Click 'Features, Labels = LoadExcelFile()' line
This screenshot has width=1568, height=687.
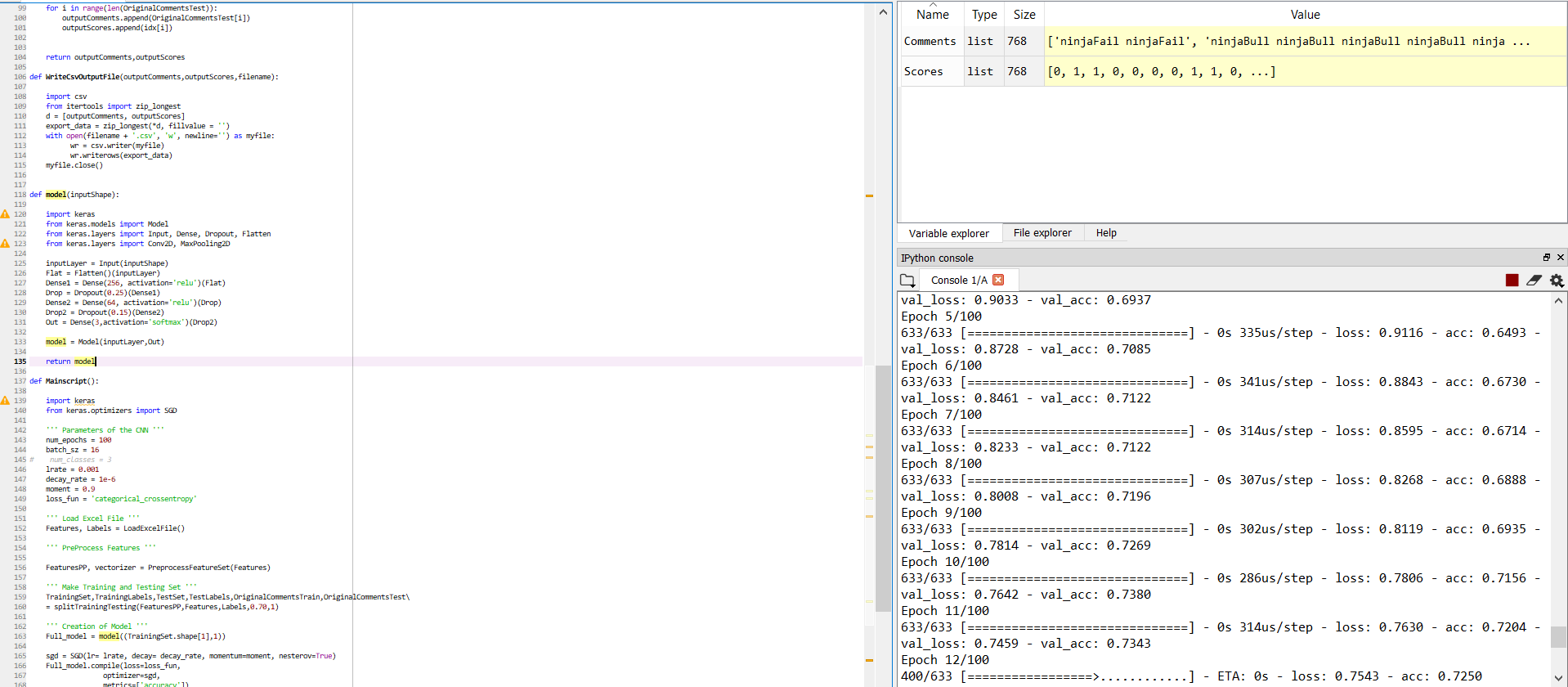click(x=115, y=528)
